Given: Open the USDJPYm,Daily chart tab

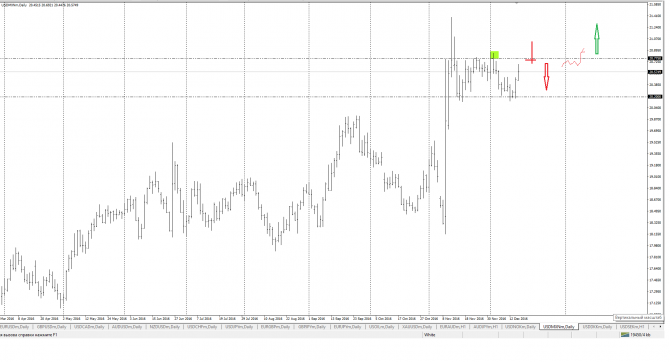Looking at the screenshot, I should [238, 327].
